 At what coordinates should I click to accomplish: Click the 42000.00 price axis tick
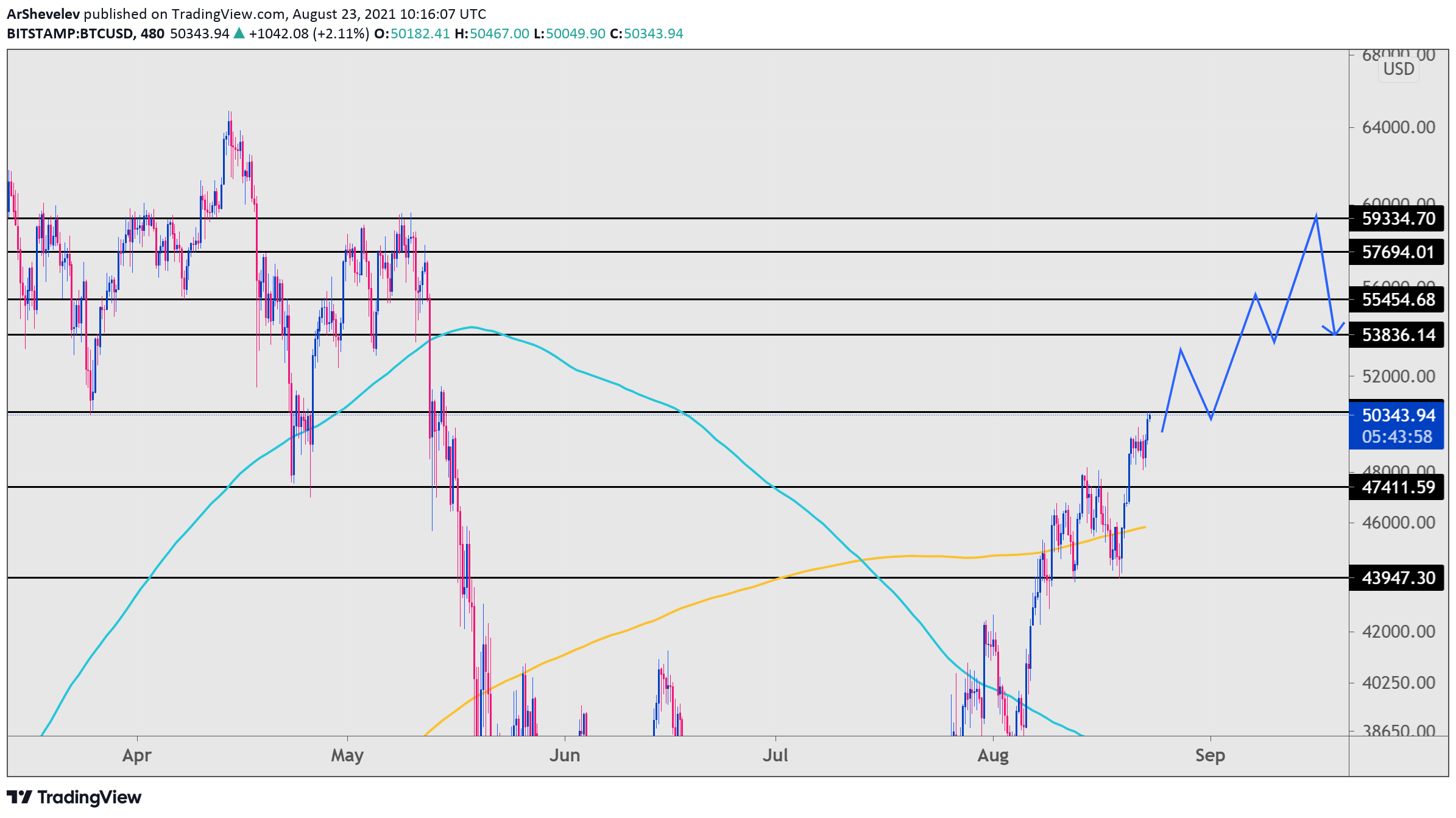(x=1399, y=631)
